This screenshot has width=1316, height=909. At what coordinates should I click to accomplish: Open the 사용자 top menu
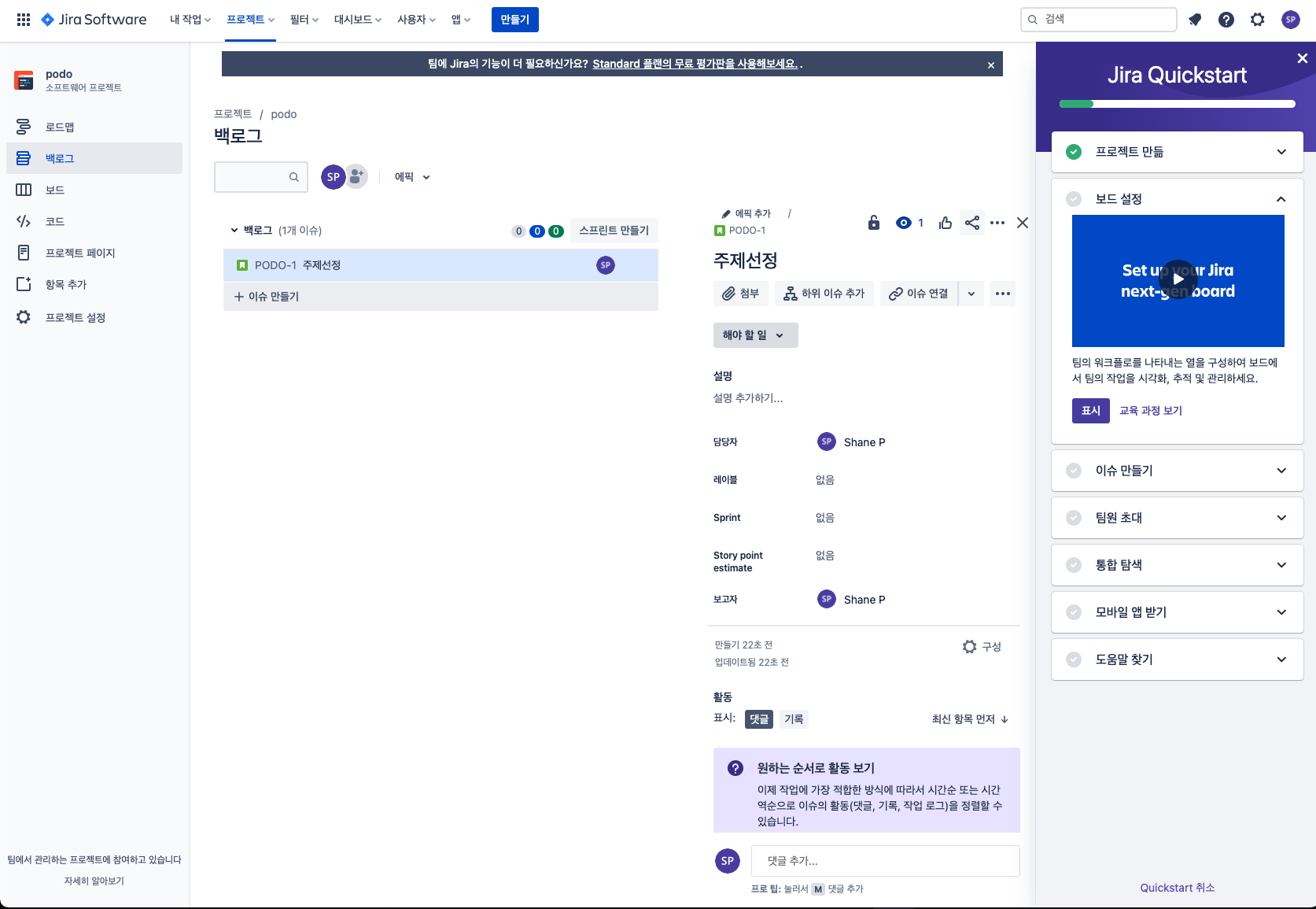[416, 20]
